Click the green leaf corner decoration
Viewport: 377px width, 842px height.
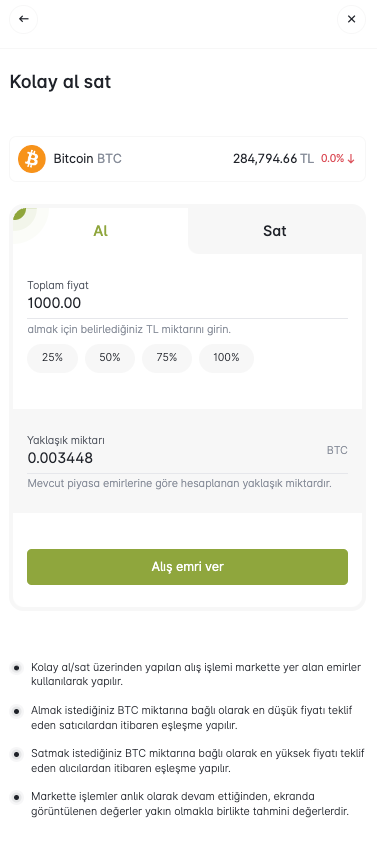(x=19, y=215)
